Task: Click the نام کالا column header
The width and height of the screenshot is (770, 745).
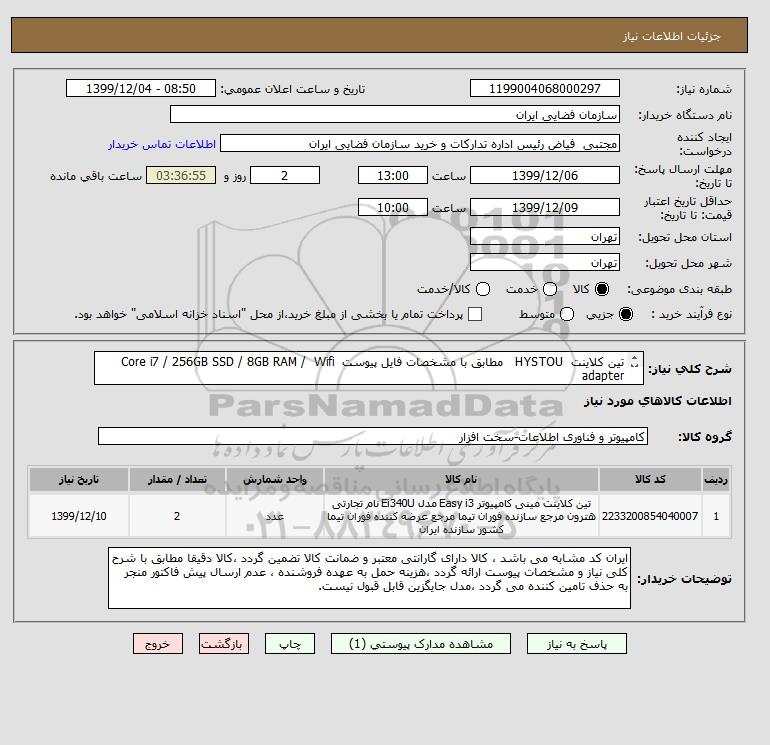Action: coord(461,479)
